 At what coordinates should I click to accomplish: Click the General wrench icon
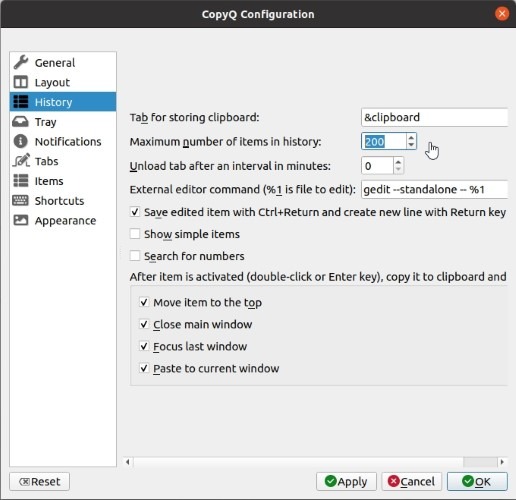point(21,62)
